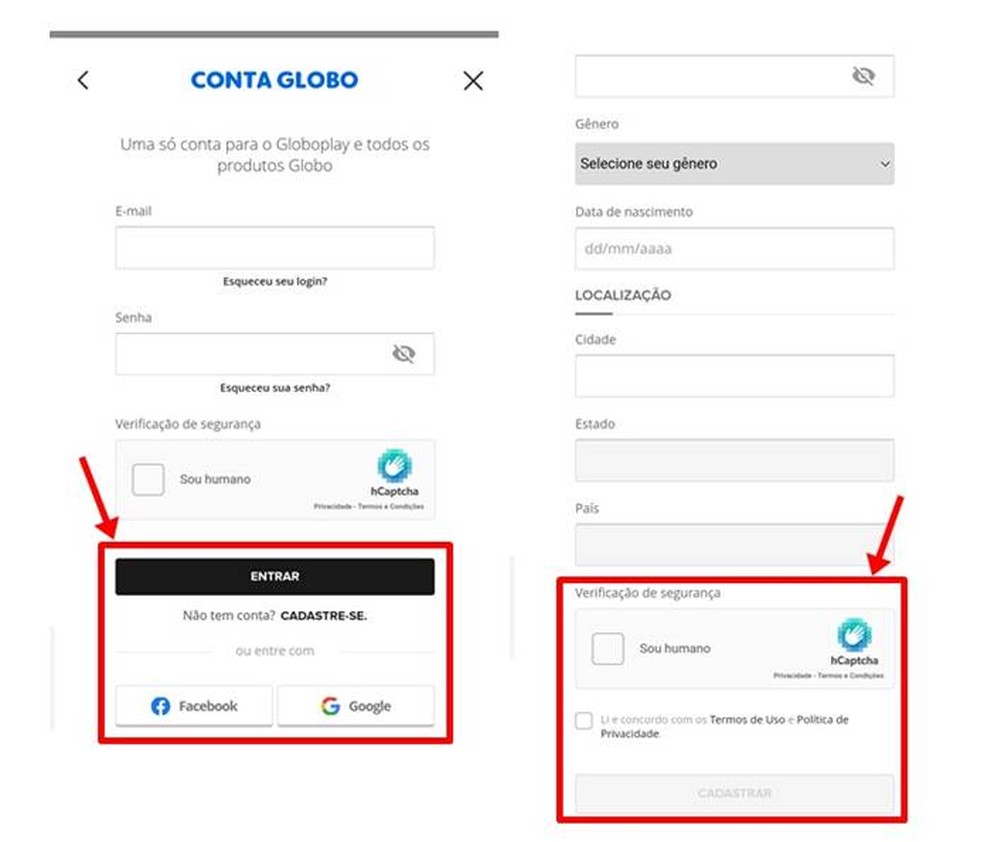Screen dimensions: 984x842
Task: Close the Conta Globo dialog
Action: coord(473,80)
